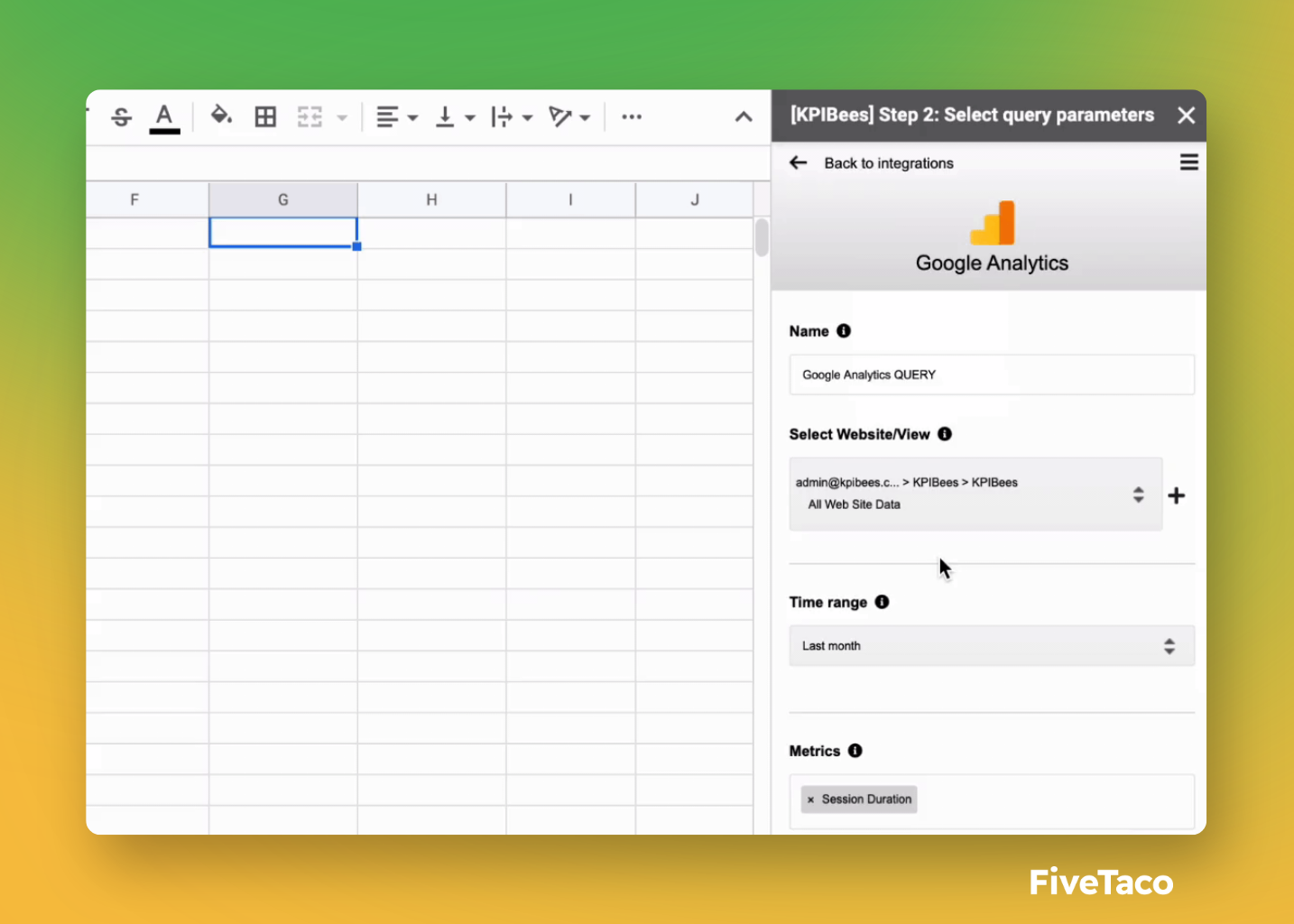Click the merge cells icon
This screenshot has height=924, width=1294.
(310, 116)
